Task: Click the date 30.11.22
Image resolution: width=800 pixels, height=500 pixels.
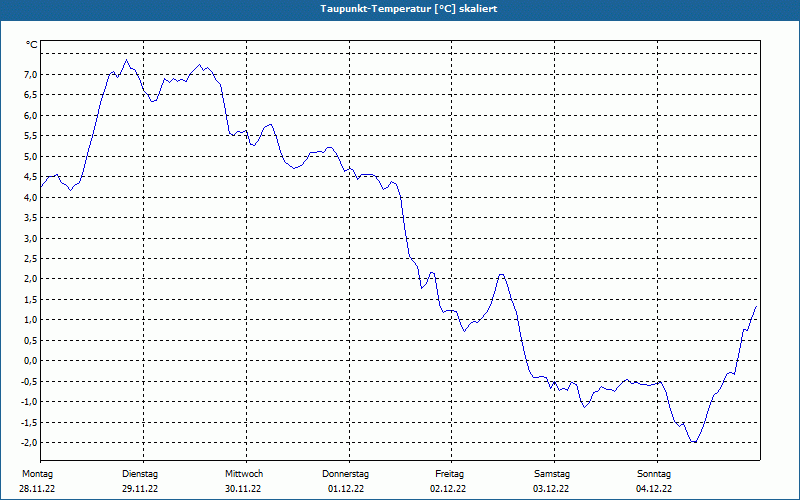Action: 243,489
